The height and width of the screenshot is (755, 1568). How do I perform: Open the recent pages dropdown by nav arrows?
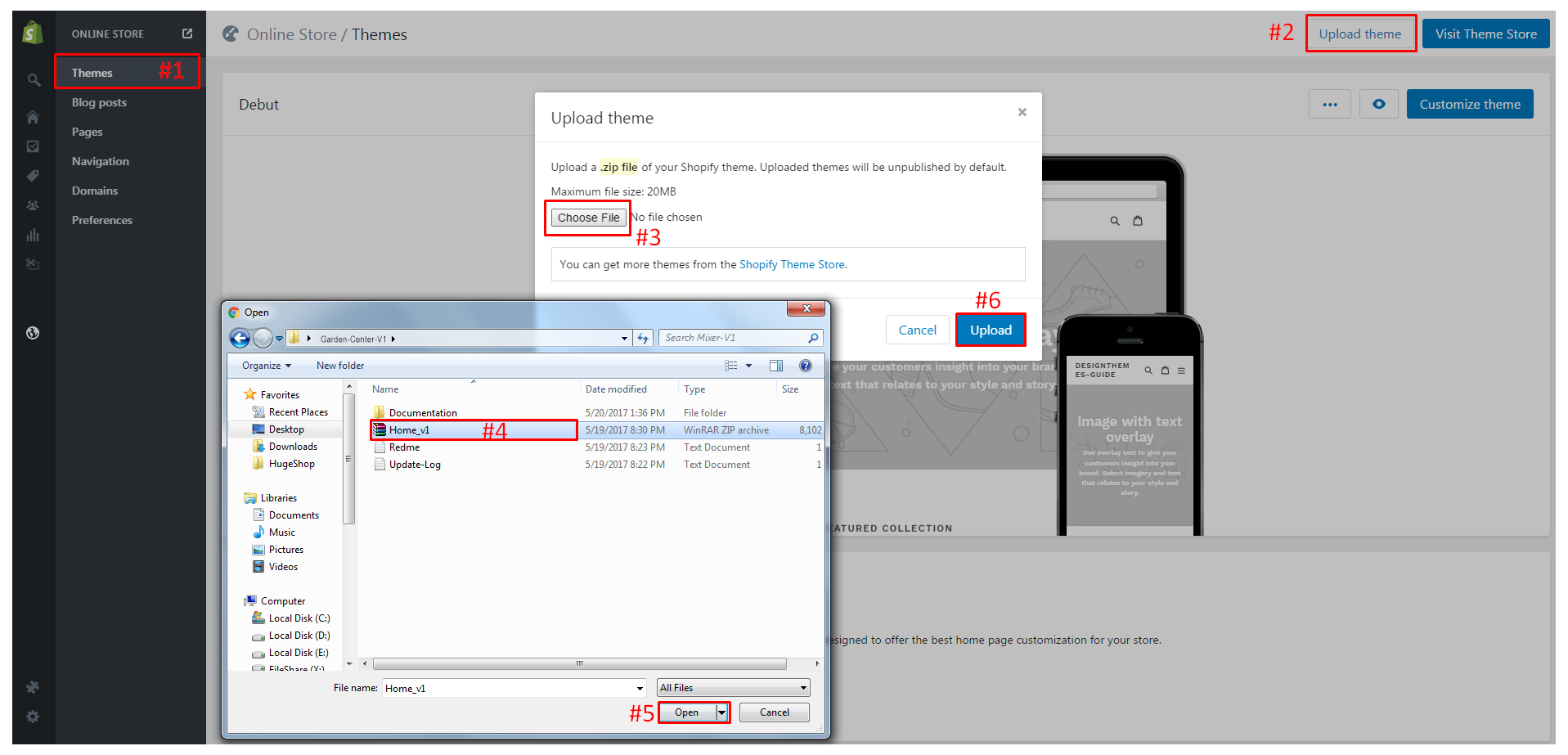(279, 338)
